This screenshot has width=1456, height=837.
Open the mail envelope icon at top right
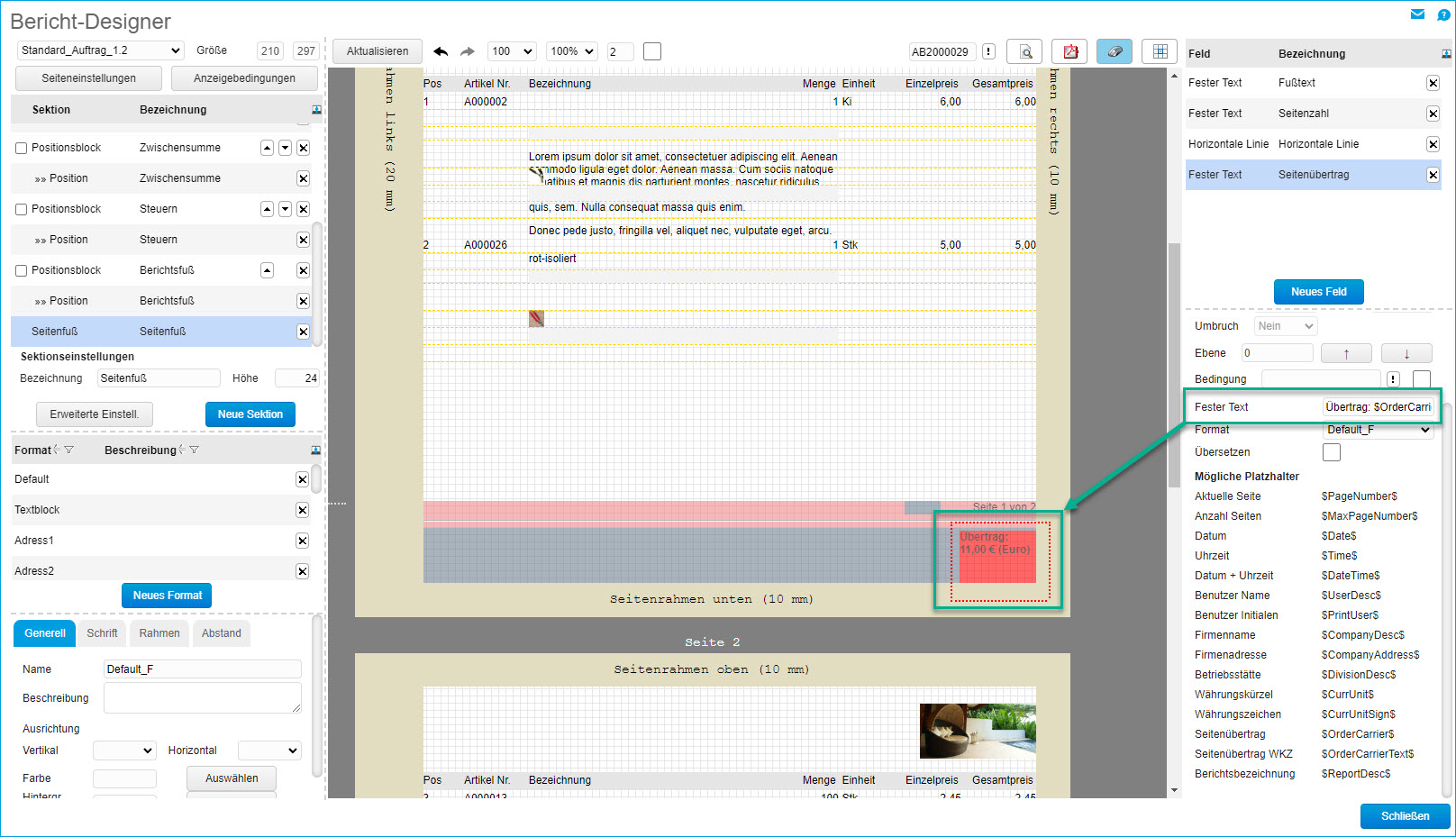(1417, 14)
